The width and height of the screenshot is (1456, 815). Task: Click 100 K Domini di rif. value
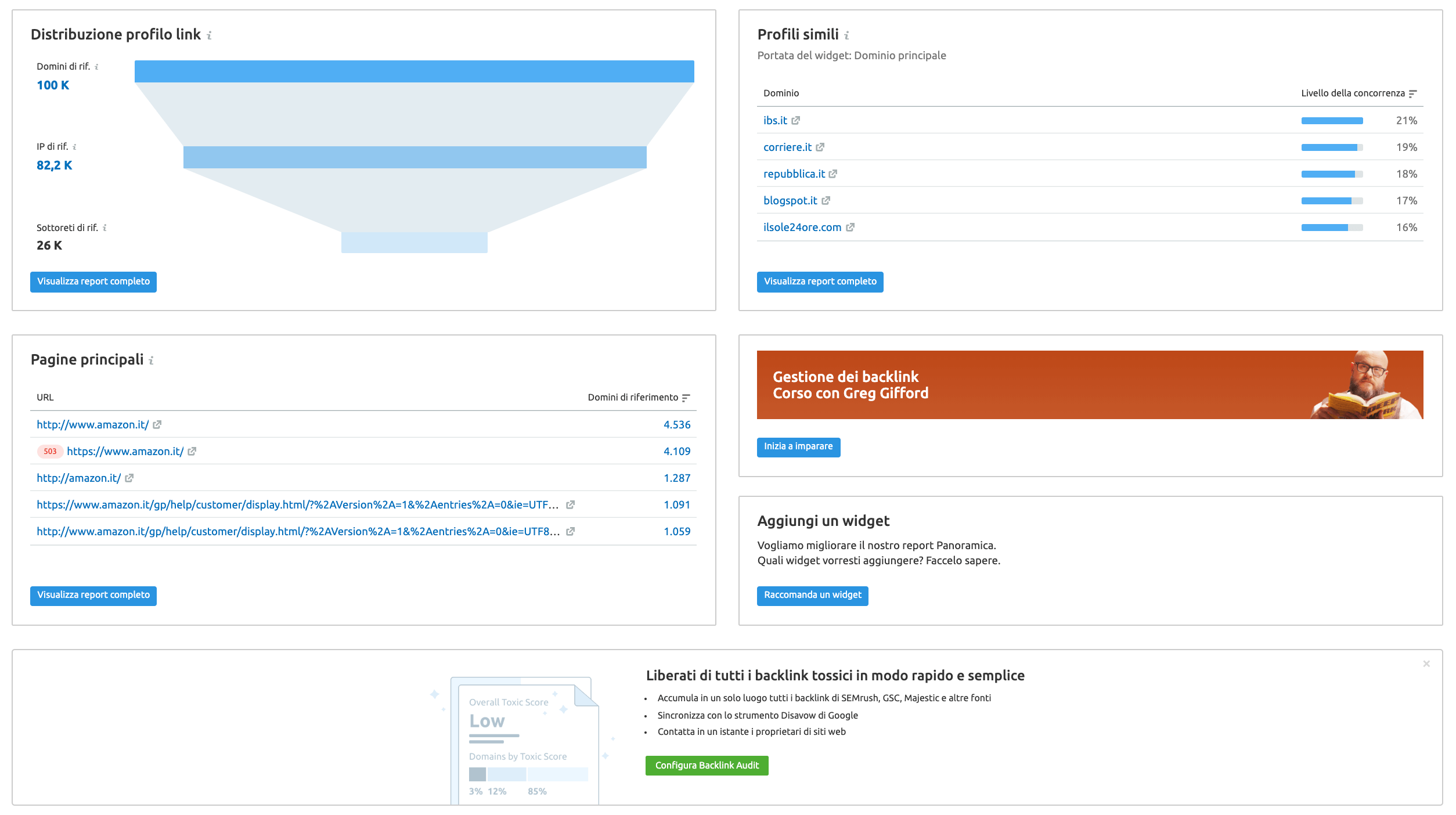click(x=53, y=85)
